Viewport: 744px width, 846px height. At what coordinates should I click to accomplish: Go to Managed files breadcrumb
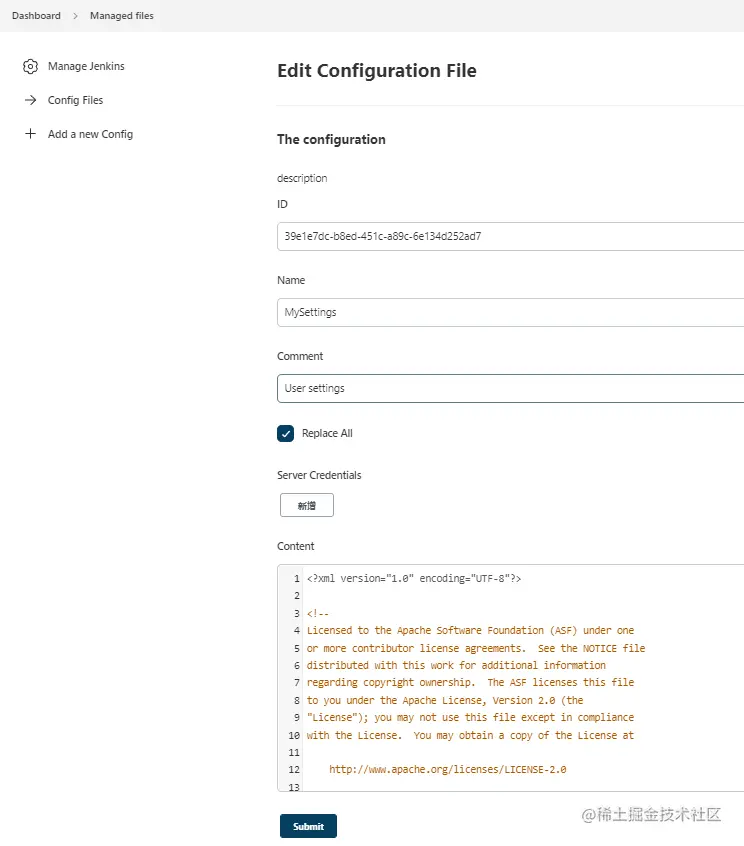[122, 16]
